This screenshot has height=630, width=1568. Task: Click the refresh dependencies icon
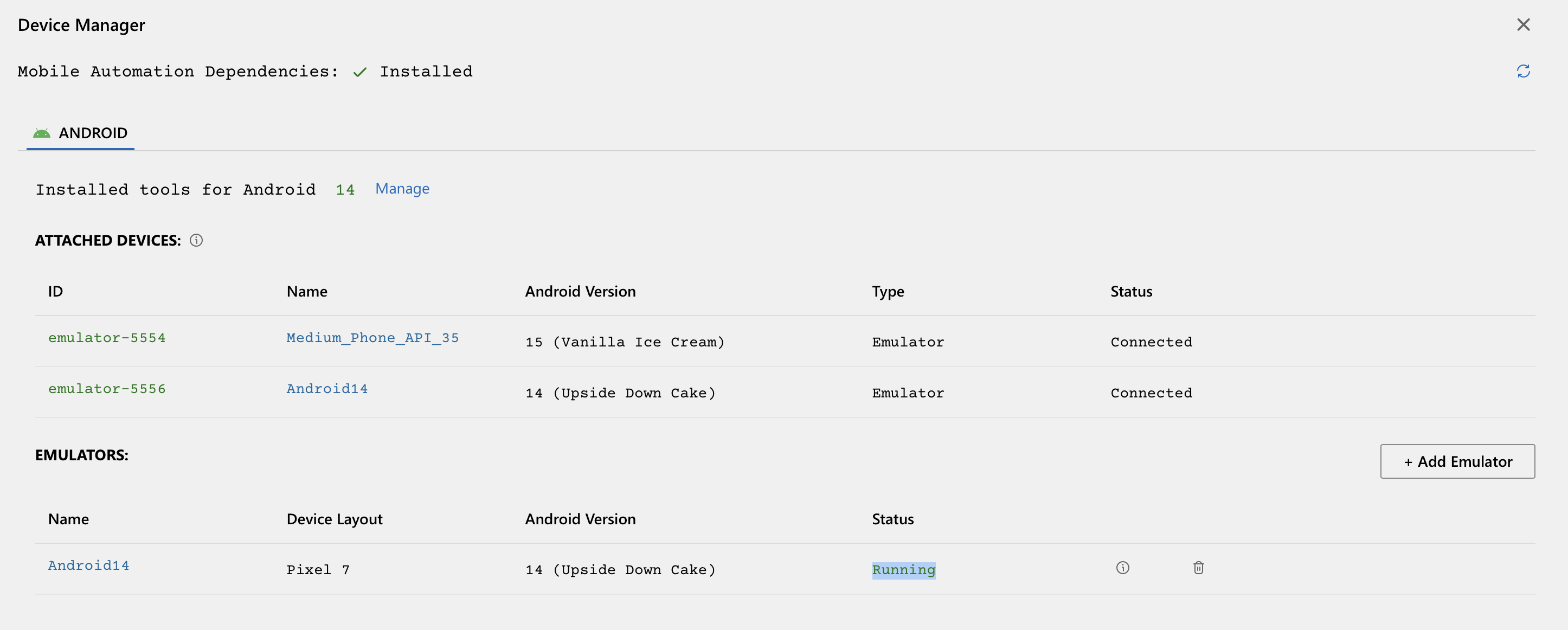pyautogui.click(x=1524, y=71)
